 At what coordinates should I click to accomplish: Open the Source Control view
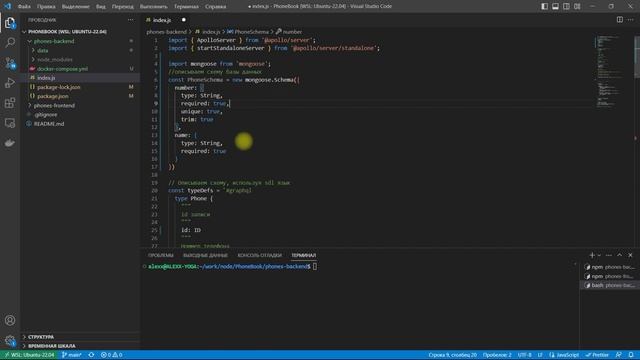pyautogui.click(x=10, y=63)
